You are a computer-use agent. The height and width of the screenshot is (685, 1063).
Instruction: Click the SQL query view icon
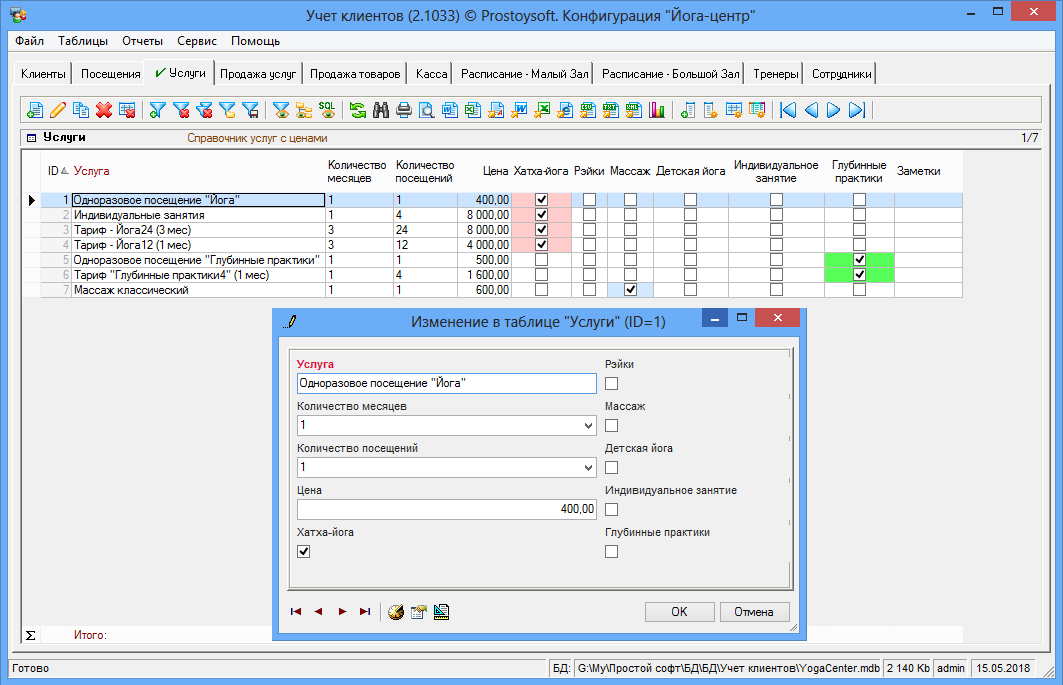[x=327, y=110]
